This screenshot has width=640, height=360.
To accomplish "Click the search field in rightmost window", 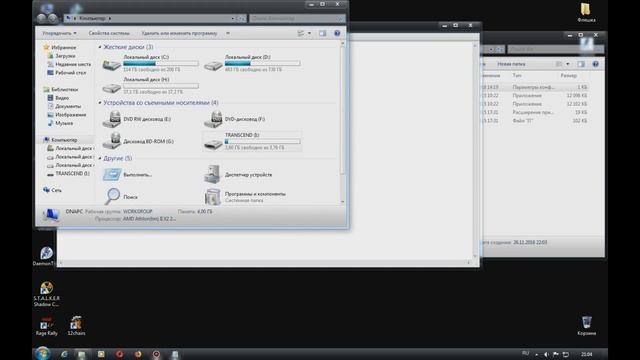I will point(556,49).
